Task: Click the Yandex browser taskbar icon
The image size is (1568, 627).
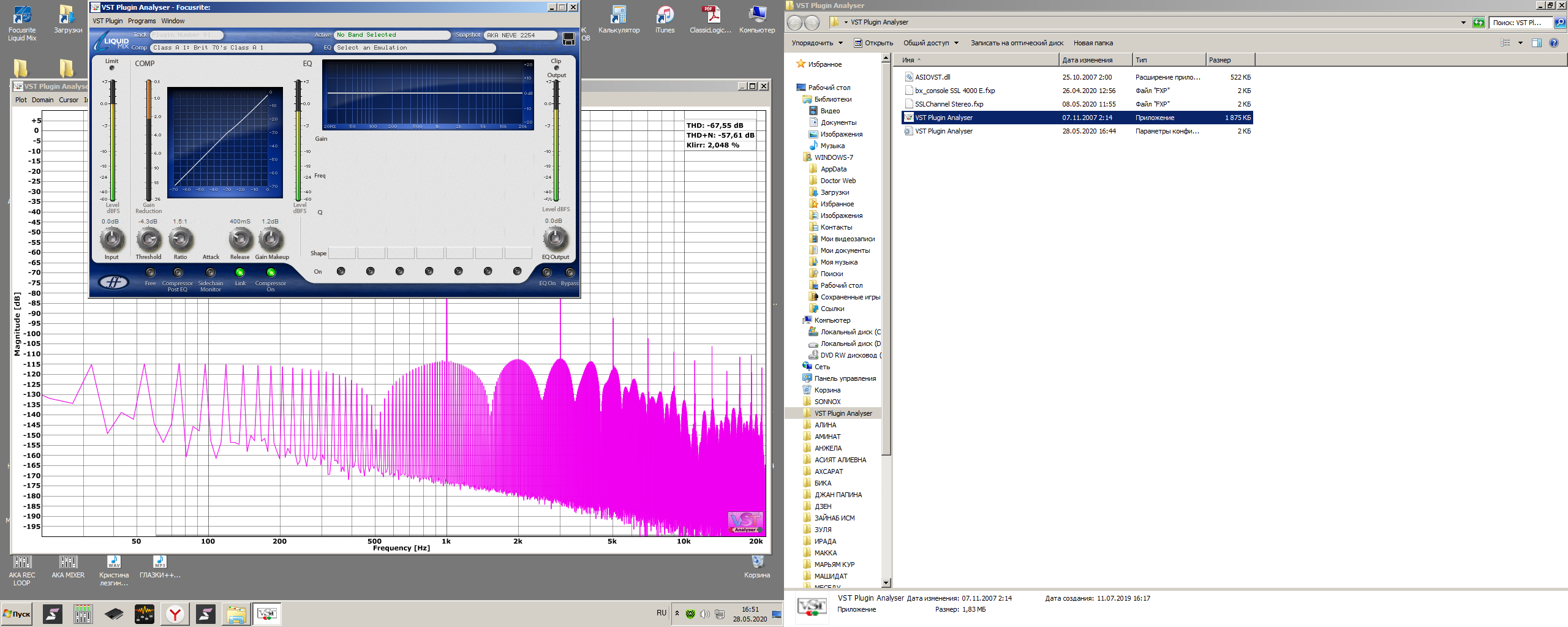Action: 175,614
